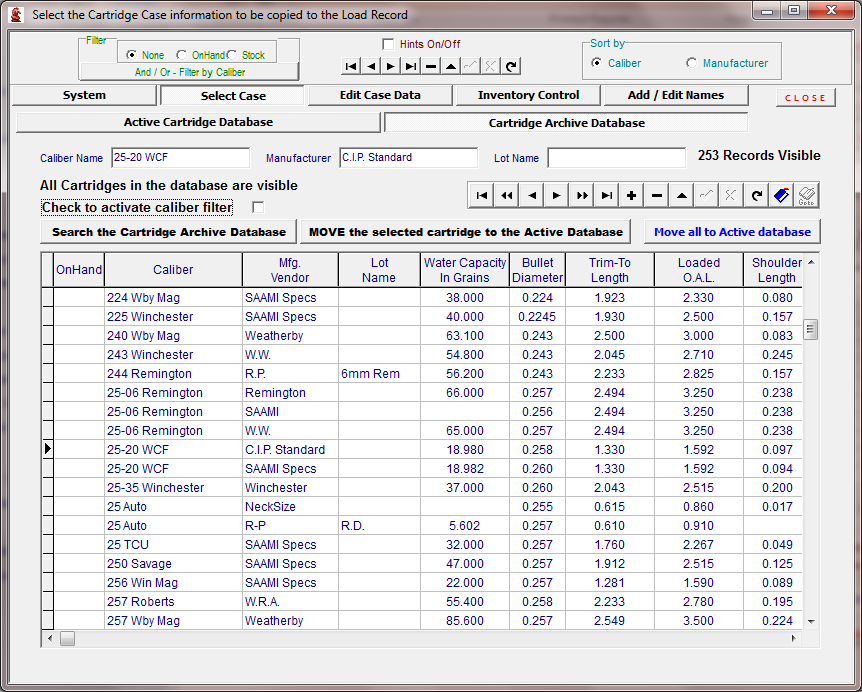Delete archive record via minus icon beside plus icon
The height and width of the screenshot is (692, 862).
tap(656, 195)
